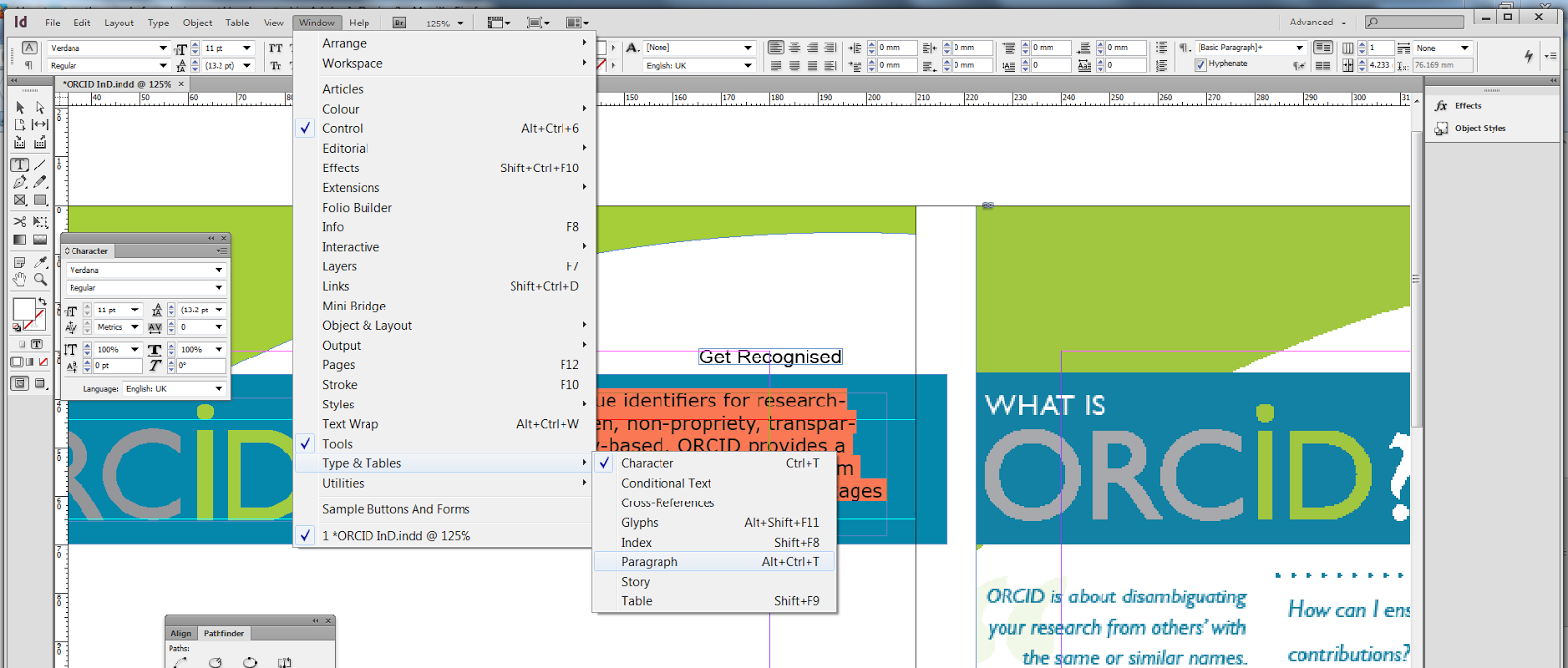
Task: Open the Layout menu
Action: 119,23
